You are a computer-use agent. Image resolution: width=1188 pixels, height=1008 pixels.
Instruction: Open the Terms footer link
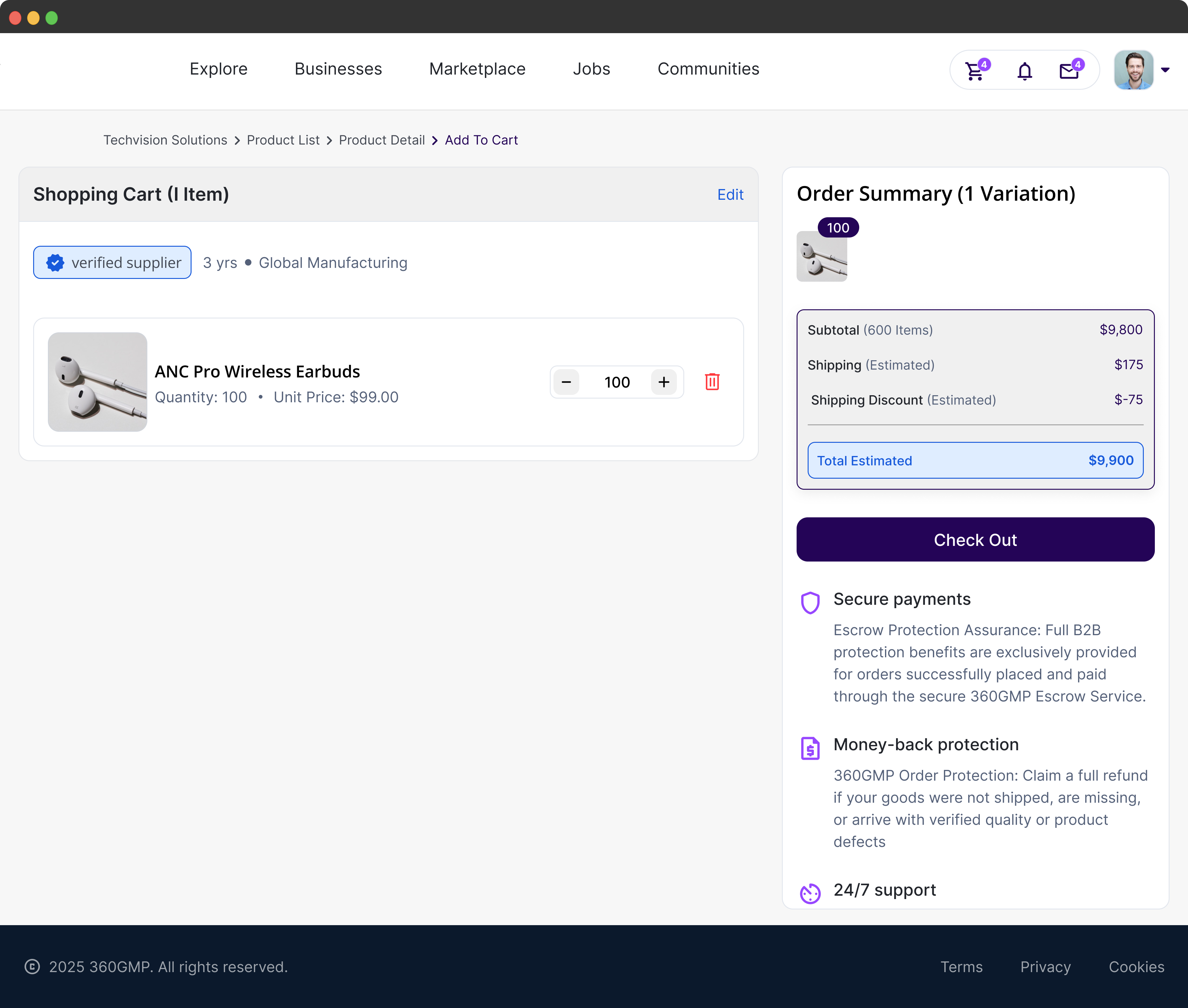pyautogui.click(x=961, y=967)
